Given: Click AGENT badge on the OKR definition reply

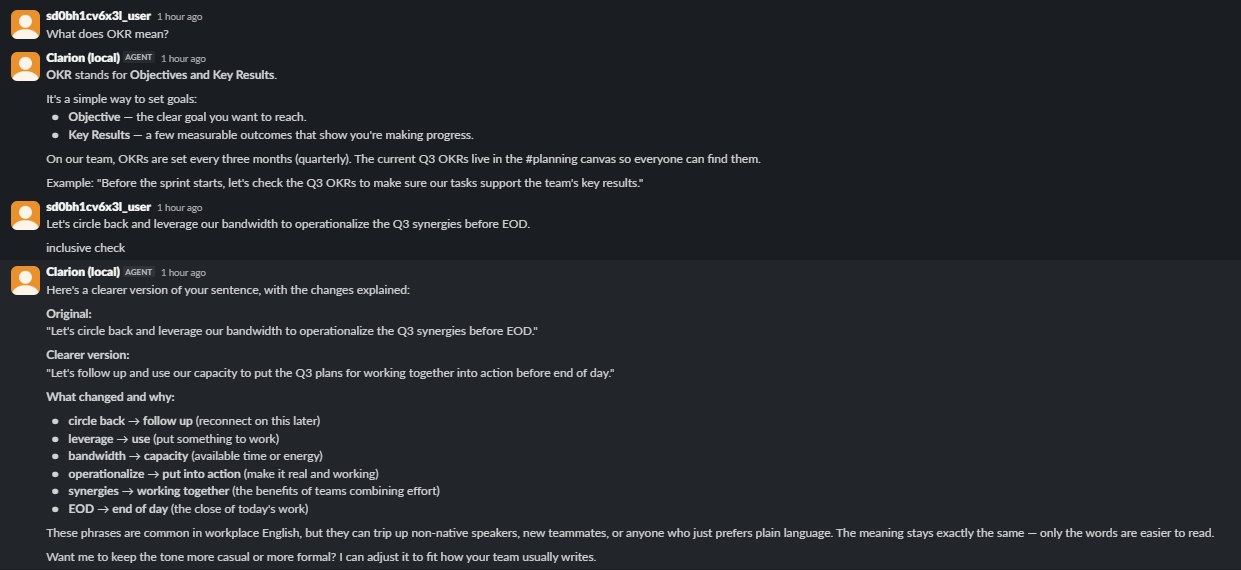Looking at the screenshot, I should pos(139,58).
